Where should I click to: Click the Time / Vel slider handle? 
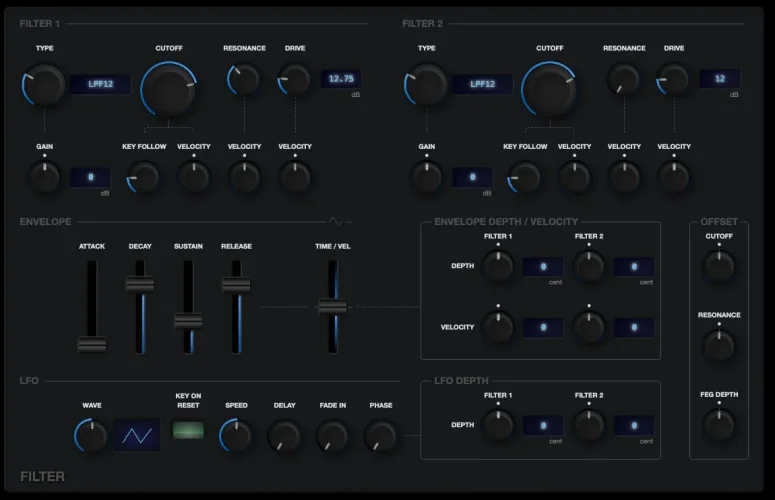332,306
